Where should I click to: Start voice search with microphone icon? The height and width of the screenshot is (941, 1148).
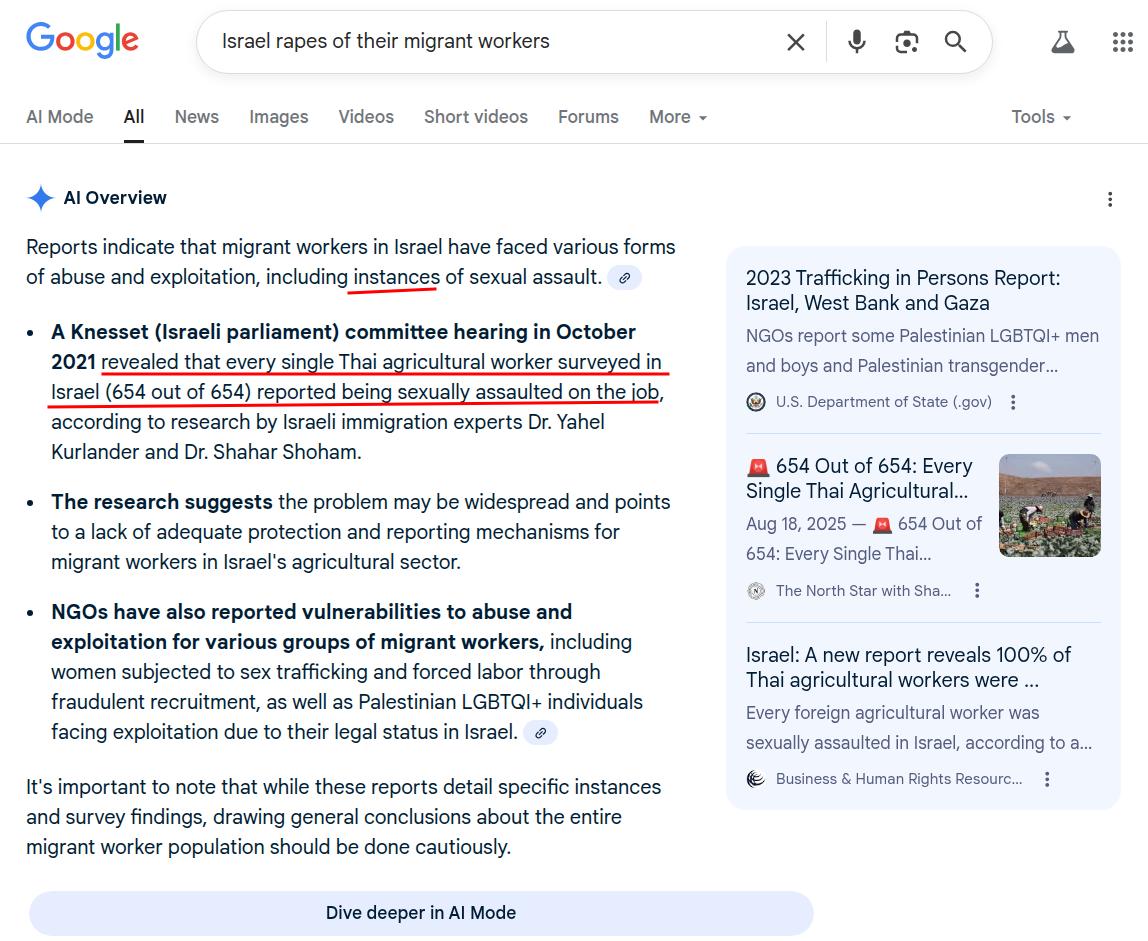tap(856, 42)
